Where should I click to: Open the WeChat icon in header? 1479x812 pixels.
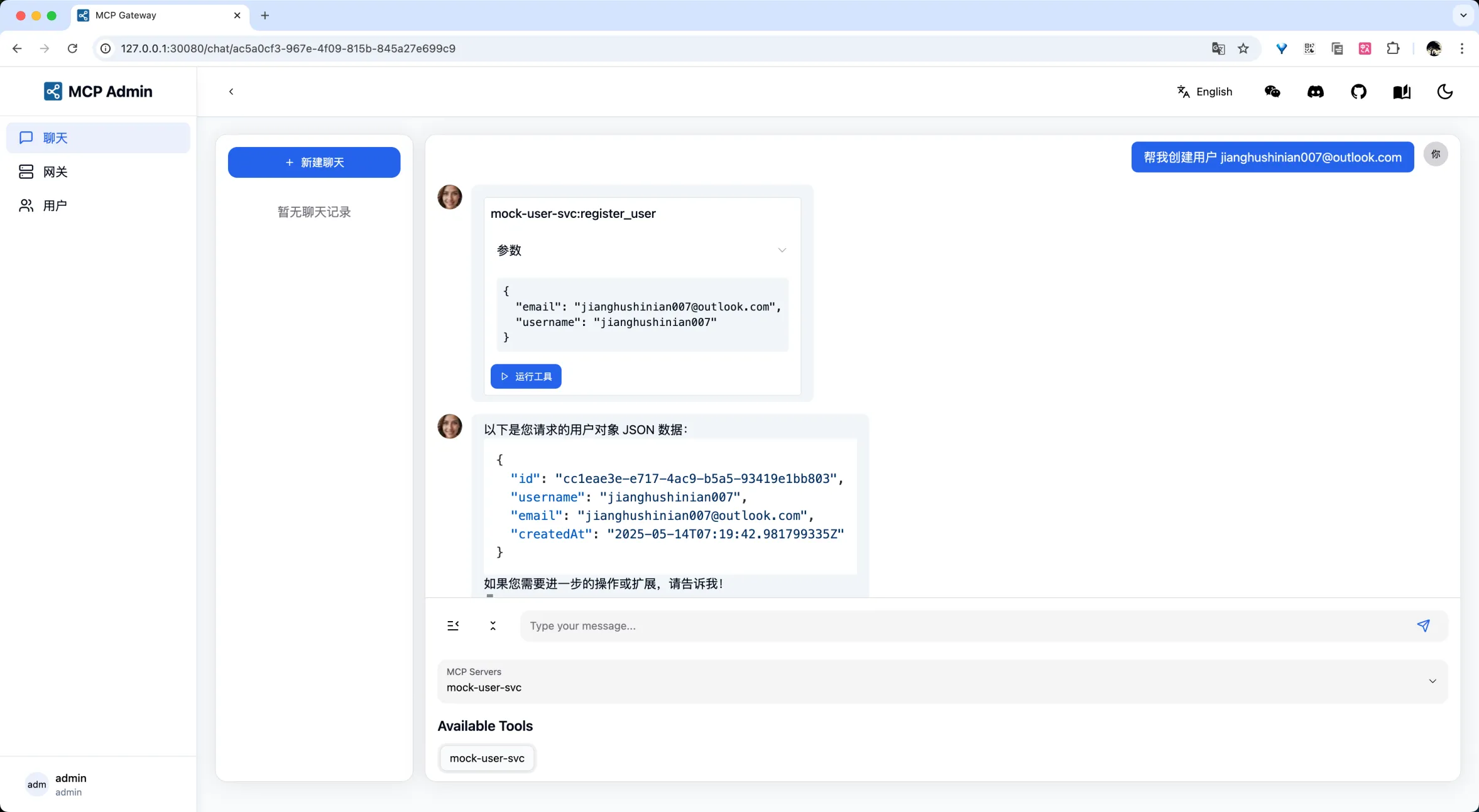coord(1272,92)
